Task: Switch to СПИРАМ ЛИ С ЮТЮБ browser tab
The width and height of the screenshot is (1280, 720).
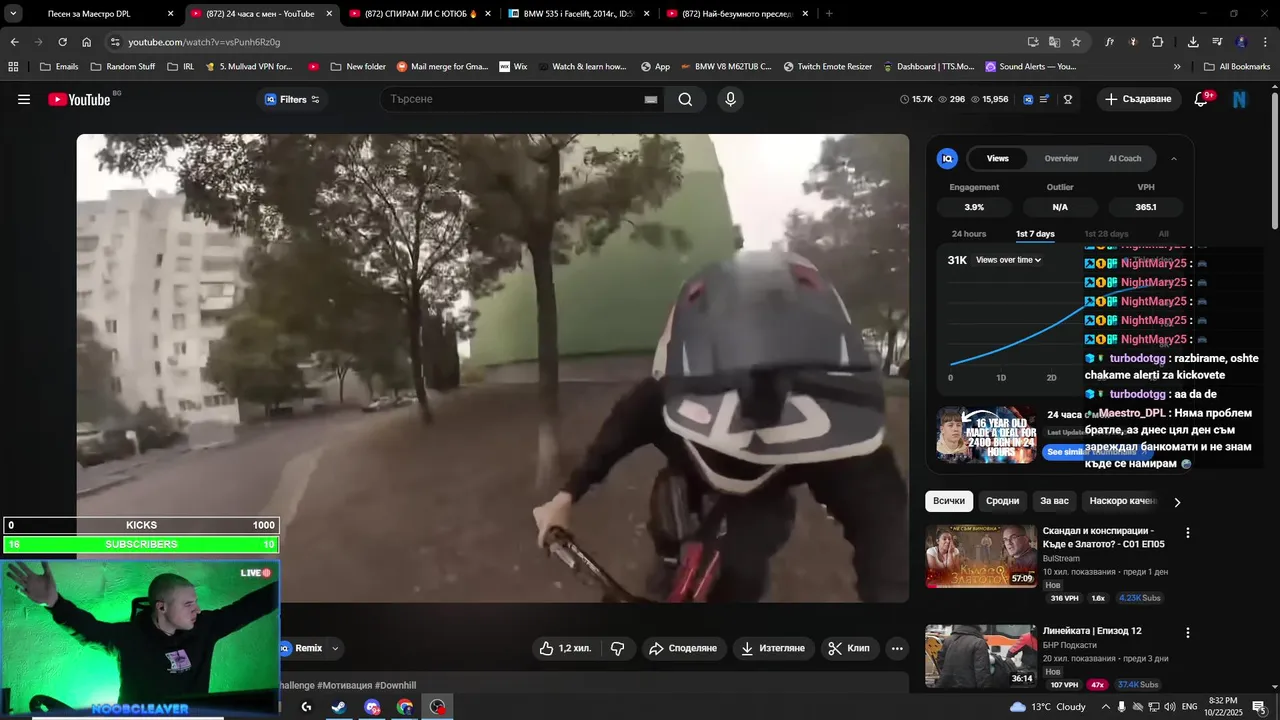Action: click(420, 14)
